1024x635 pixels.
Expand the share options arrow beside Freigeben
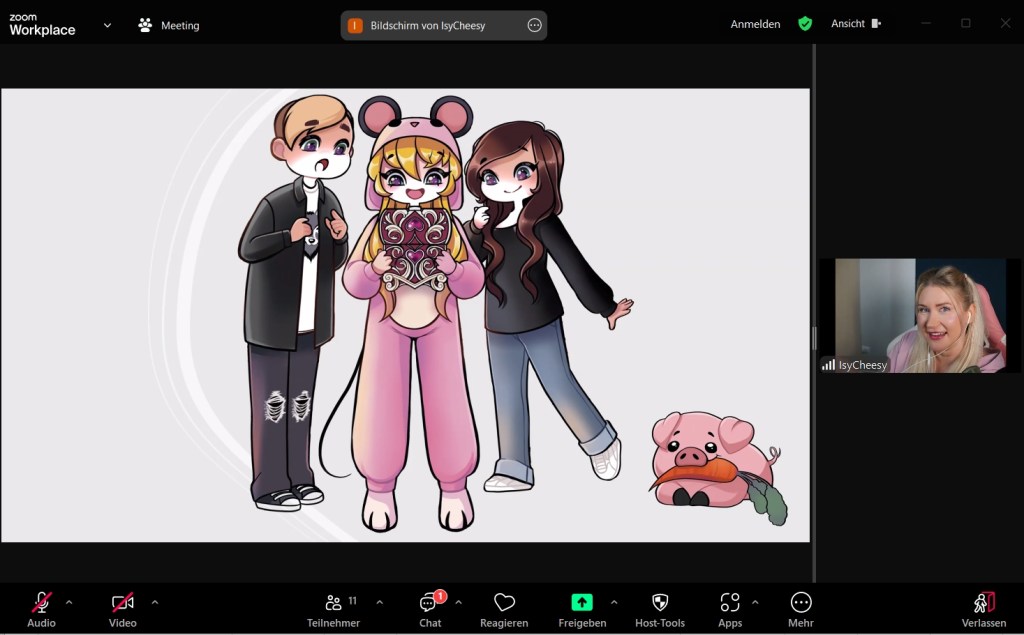click(613, 602)
